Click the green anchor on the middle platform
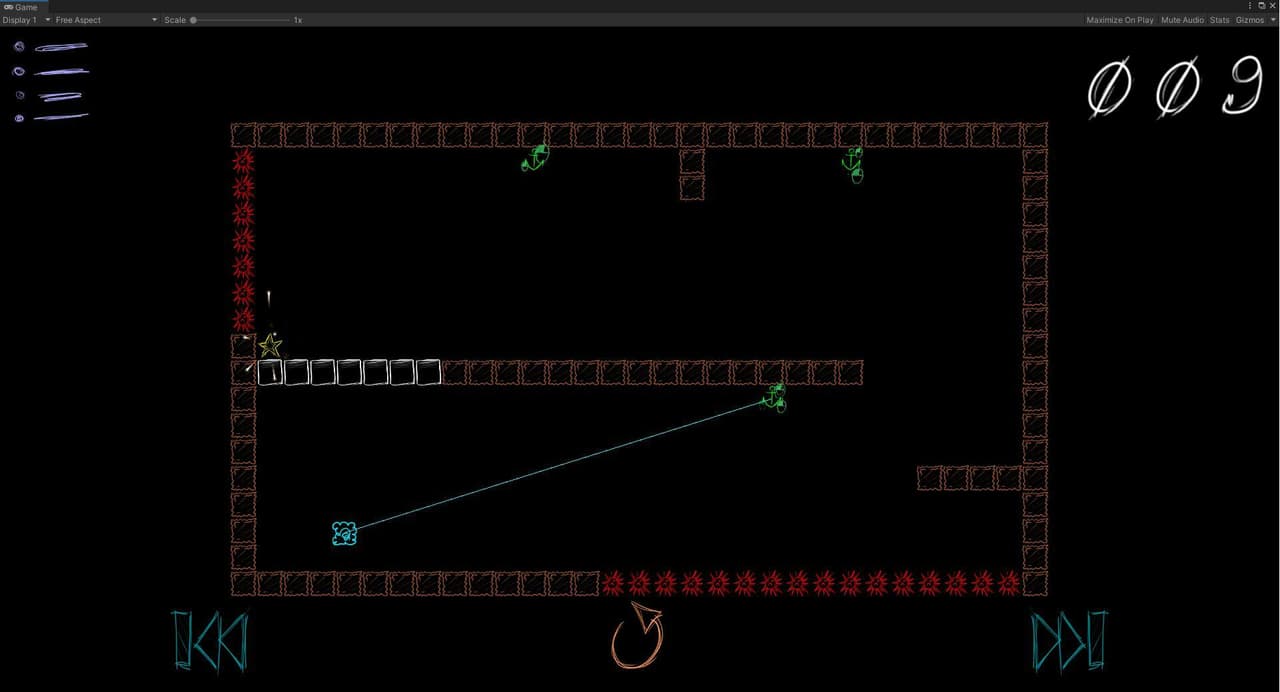Screen dimensions: 1280x692 pyautogui.click(x=775, y=397)
